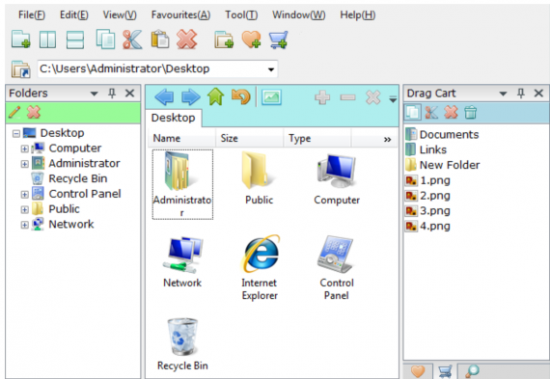Open the cart tab at bottom right
The image size is (550, 379).
[445, 371]
